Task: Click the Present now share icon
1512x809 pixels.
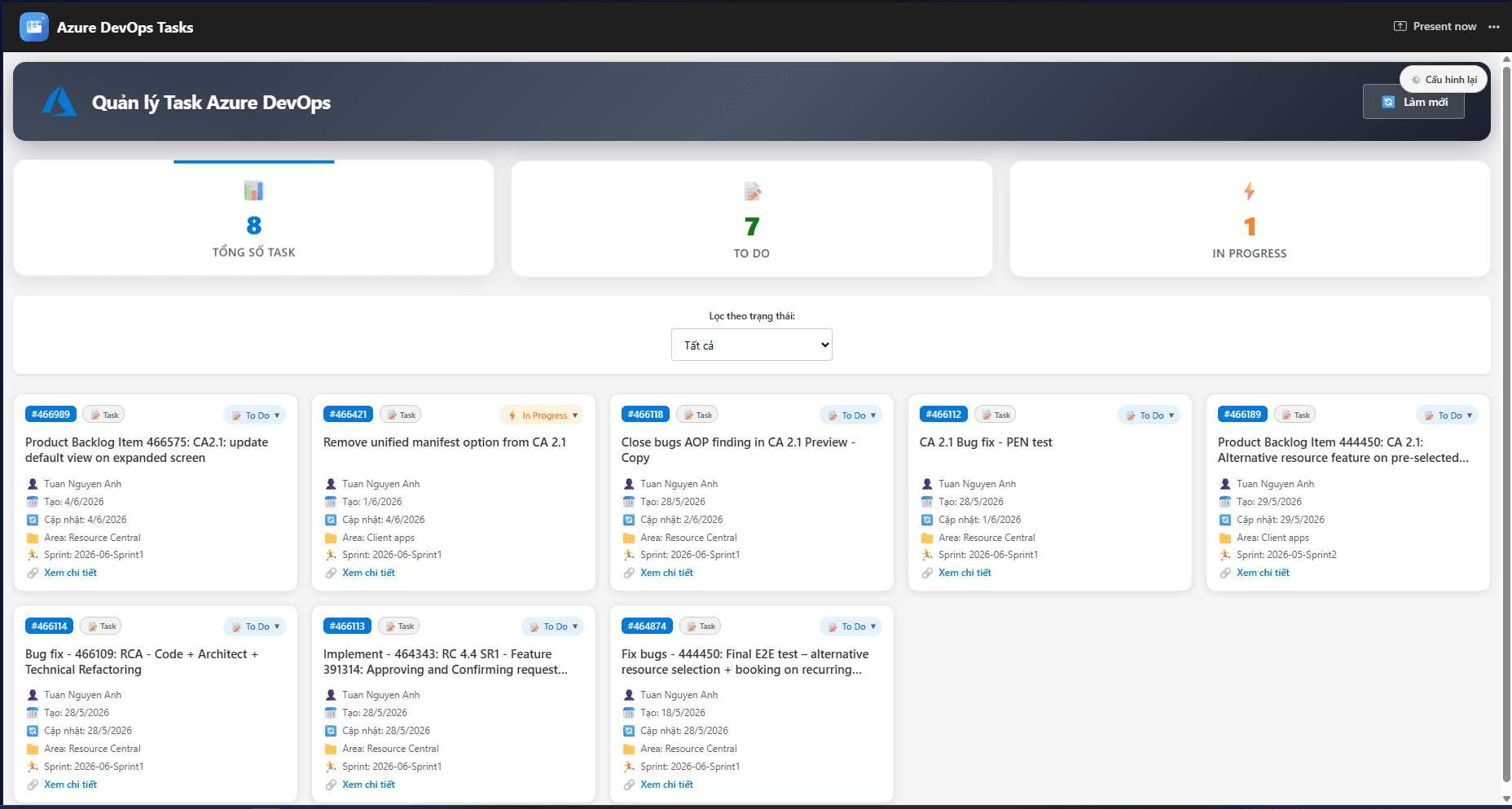Action: tap(1400, 26)
